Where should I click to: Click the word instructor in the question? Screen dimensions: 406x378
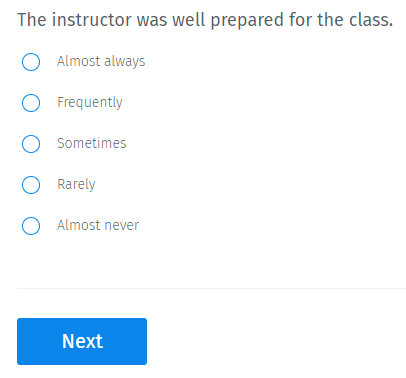click(92, 20)
